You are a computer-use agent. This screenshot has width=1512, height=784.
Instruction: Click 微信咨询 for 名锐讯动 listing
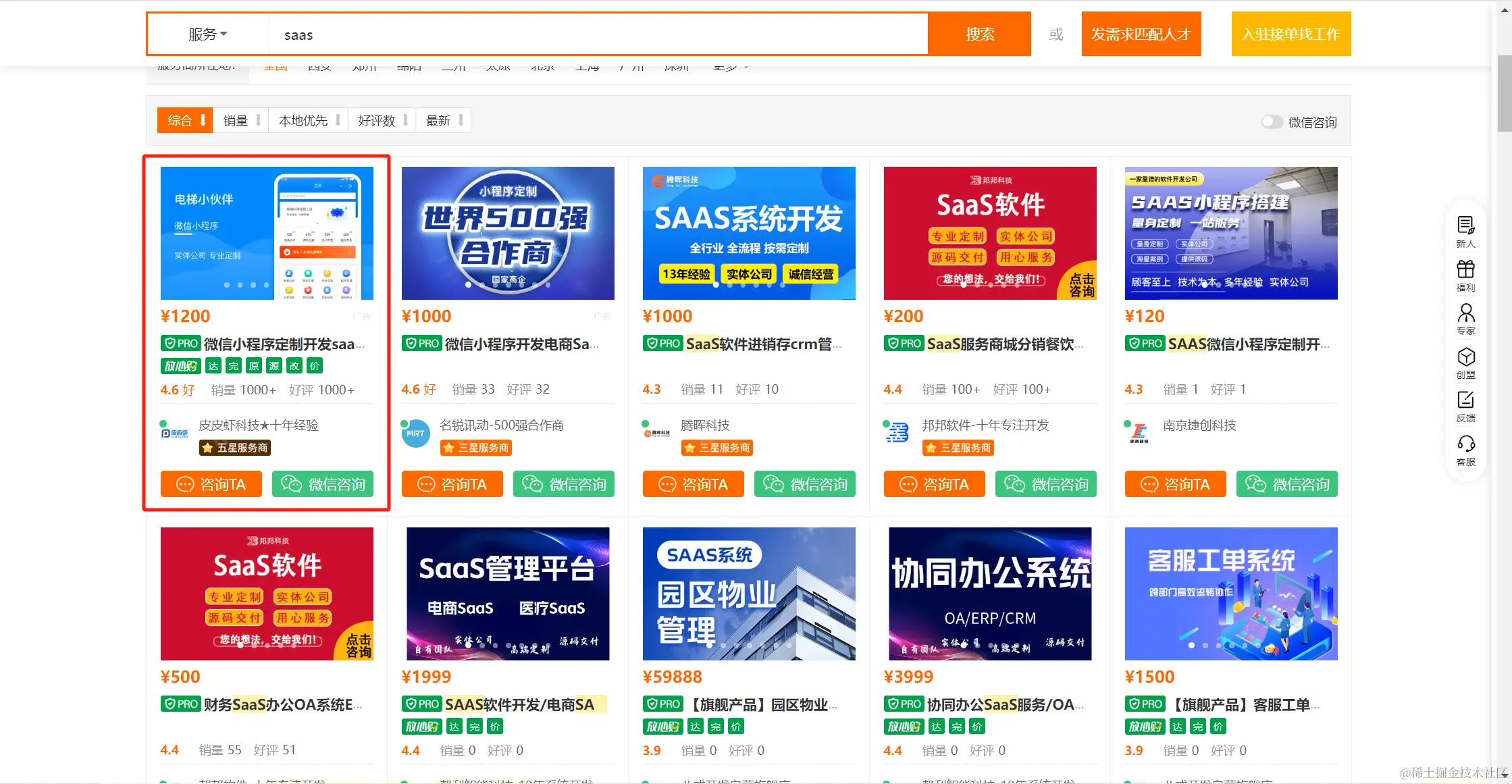[x=564, y=484]
